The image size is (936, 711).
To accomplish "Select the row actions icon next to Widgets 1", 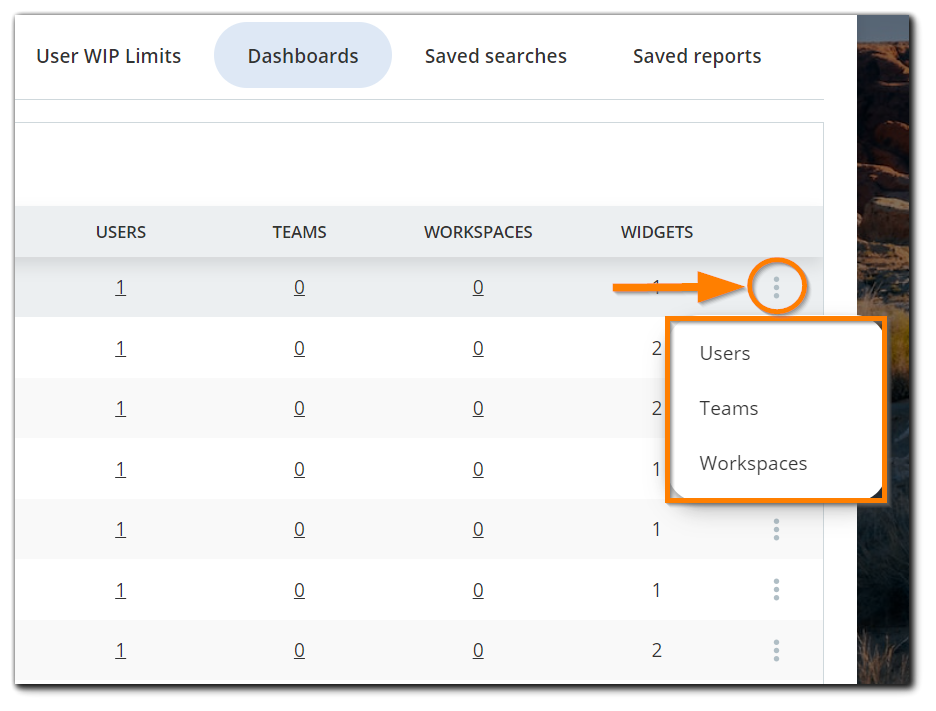I will (777, 529).
